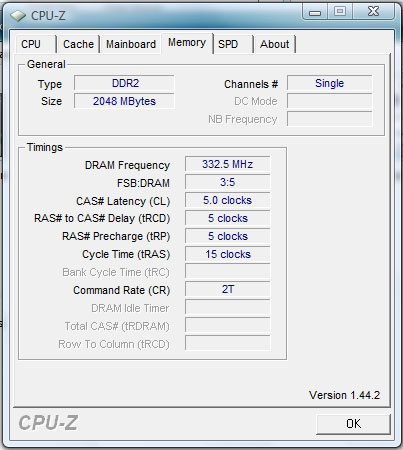Click the Size field showing 2048 MBytes
The height and width of the screenshot is (450, 403).
tap(124, 101)
